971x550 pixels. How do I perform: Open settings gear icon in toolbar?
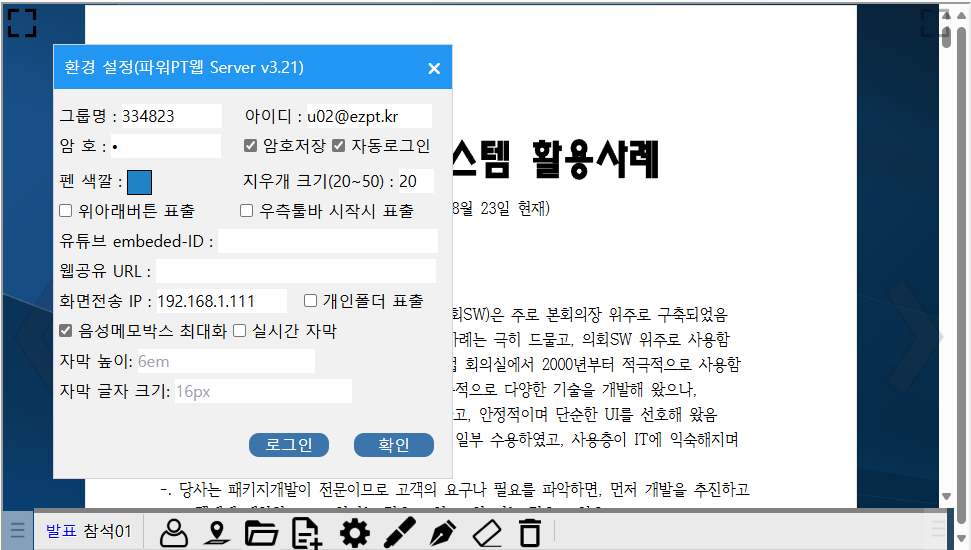click(355, 533)
